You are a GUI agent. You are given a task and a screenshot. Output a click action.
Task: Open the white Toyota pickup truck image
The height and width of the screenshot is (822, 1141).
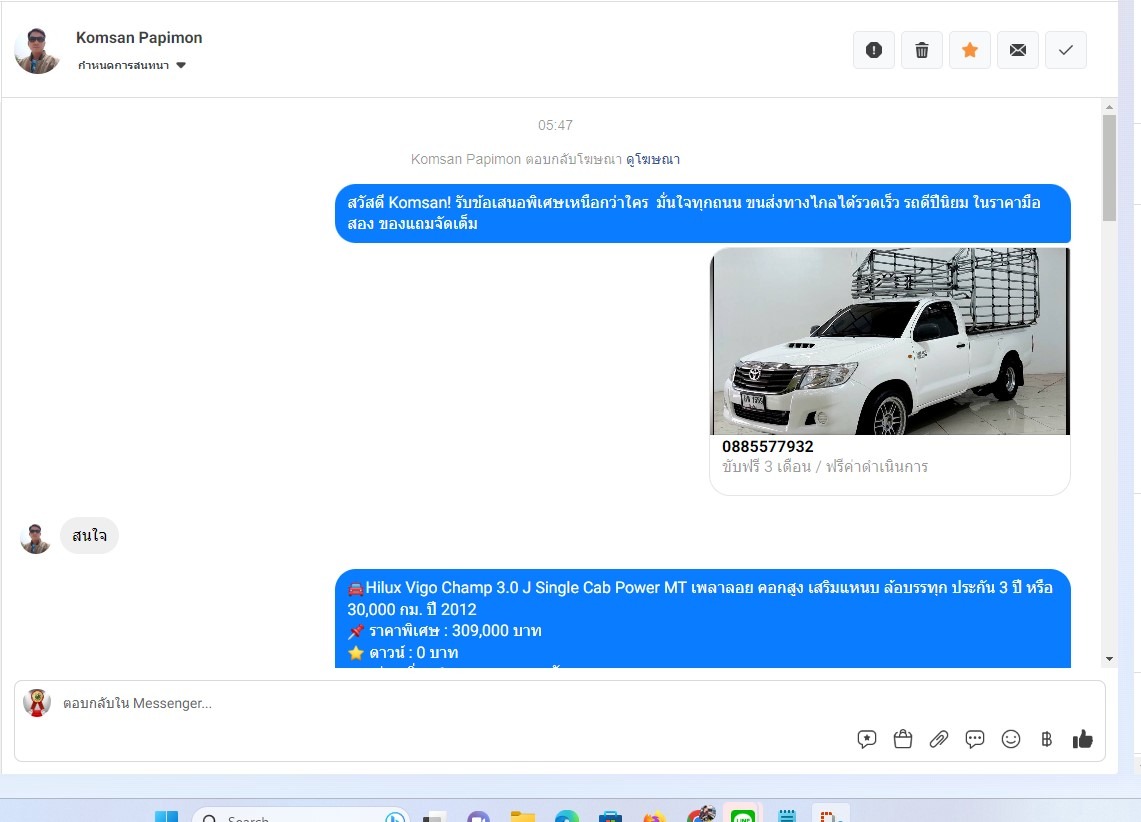889,341
